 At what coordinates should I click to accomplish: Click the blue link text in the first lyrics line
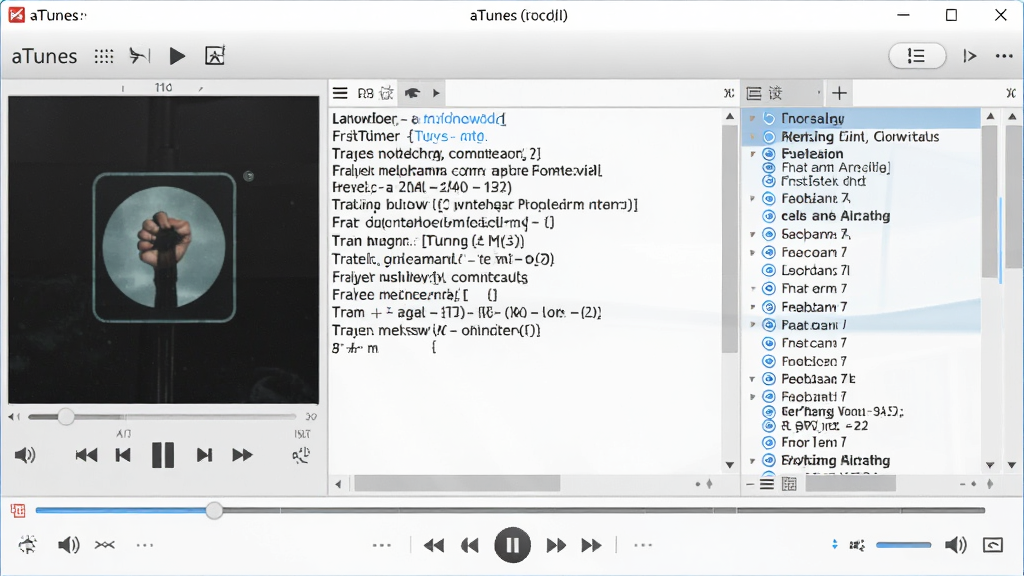pos(464,119)
